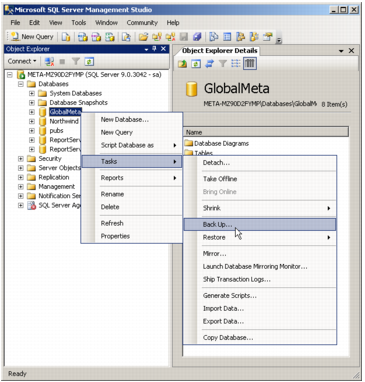Expand the Database Snapshots node
This screenshot has width=365, height=382.
[32, 103]
